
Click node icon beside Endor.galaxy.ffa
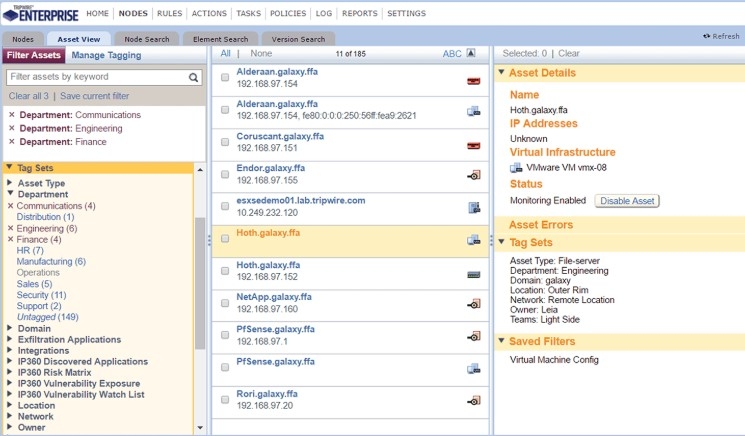[474, 175]
